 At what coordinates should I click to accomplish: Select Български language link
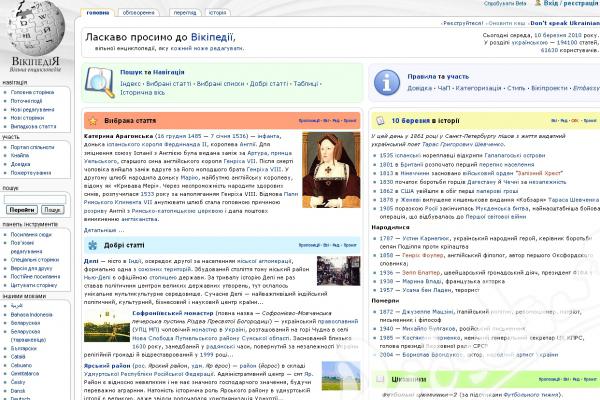pyautogui.click(x=23, y=349)
